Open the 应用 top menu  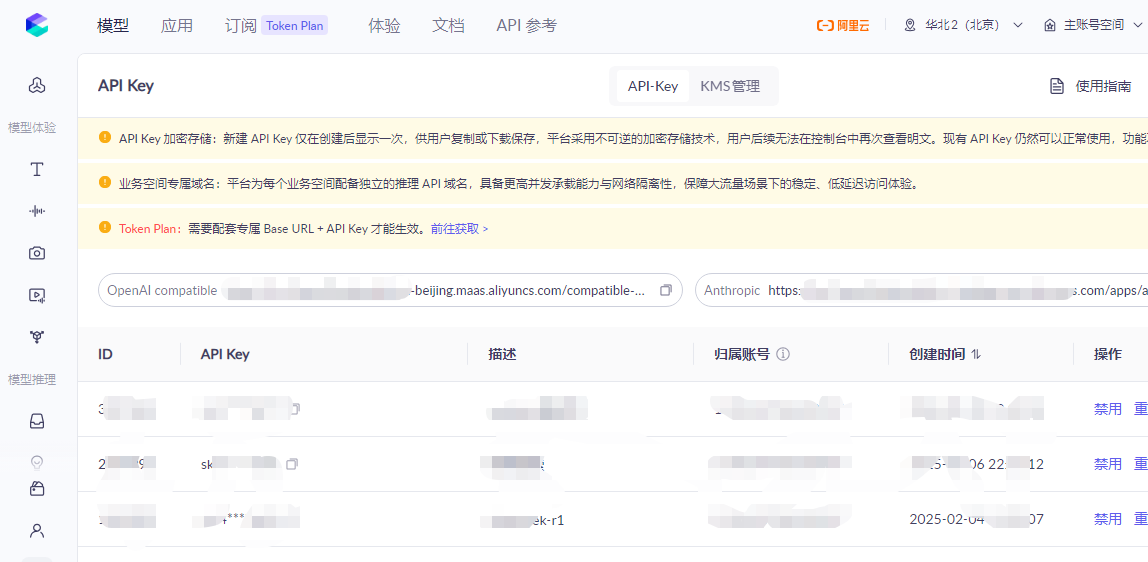pyautogui.click(x=176, y=26)
